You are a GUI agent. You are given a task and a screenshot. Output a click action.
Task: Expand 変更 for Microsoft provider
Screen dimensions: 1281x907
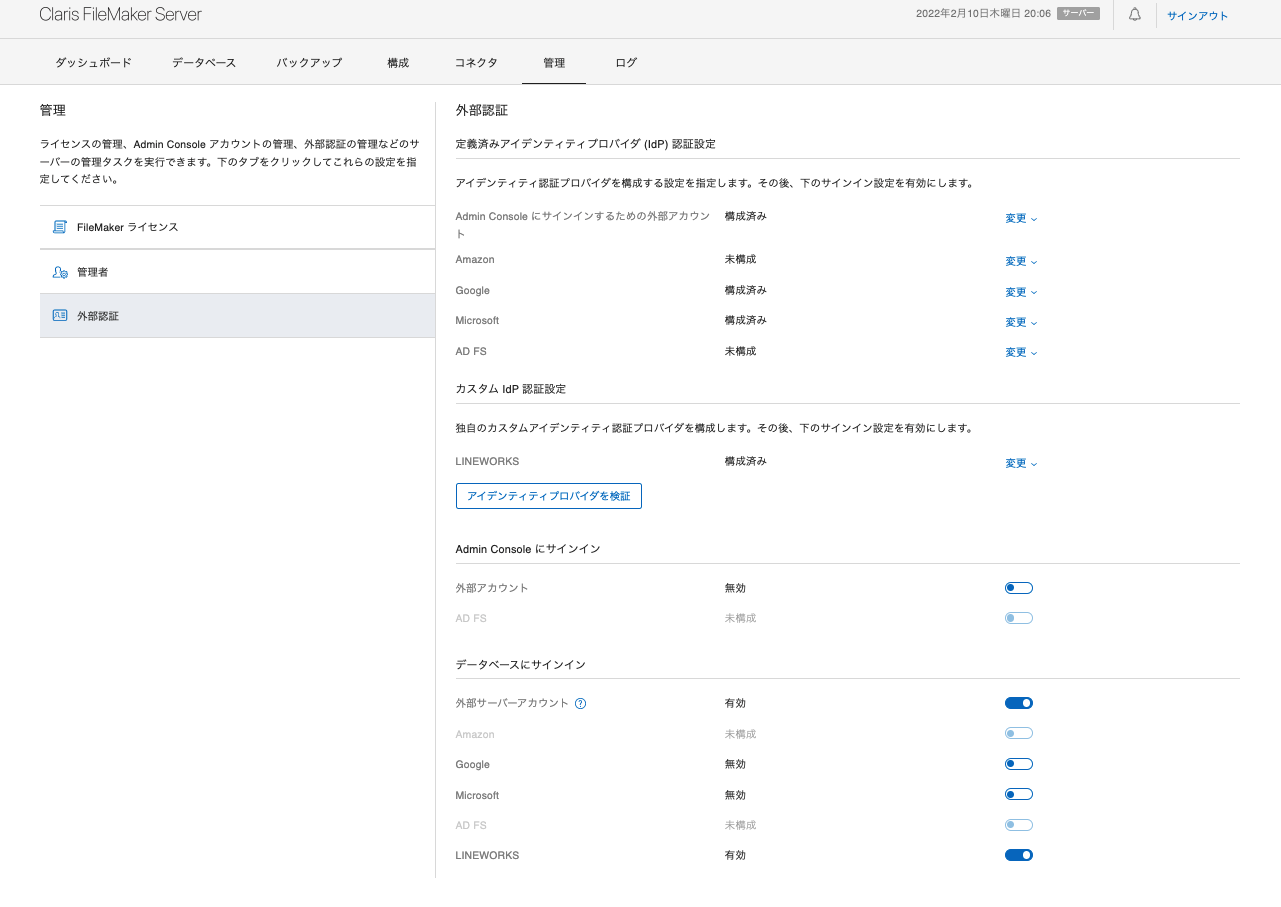pos(1021,322)
